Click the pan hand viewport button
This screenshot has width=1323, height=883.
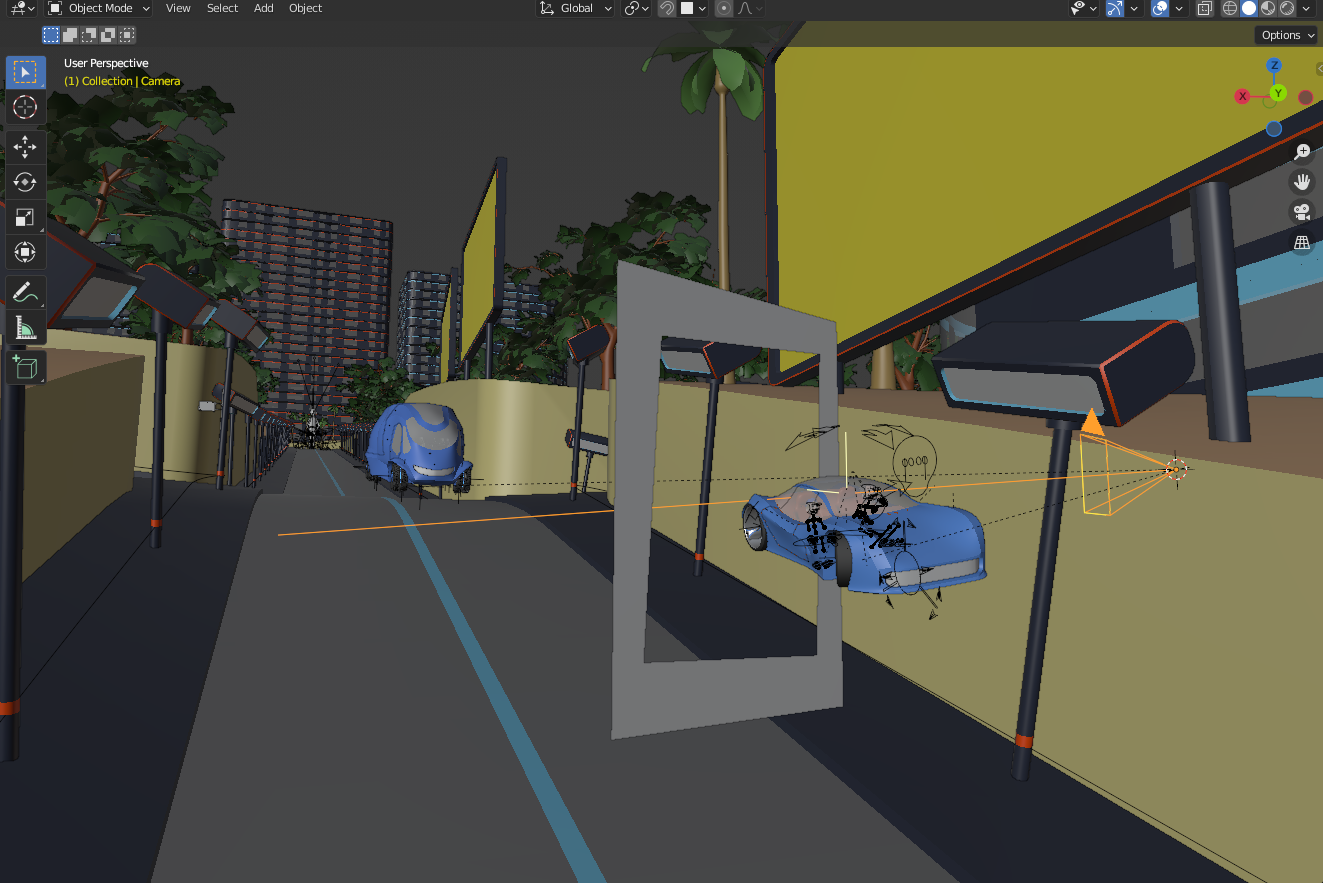[1302, 182]
